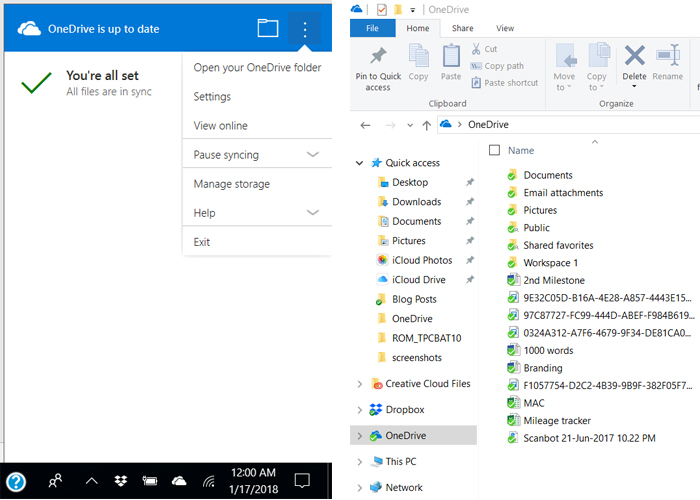Click Paste shortcut in the ribbon

click(505, 83)
